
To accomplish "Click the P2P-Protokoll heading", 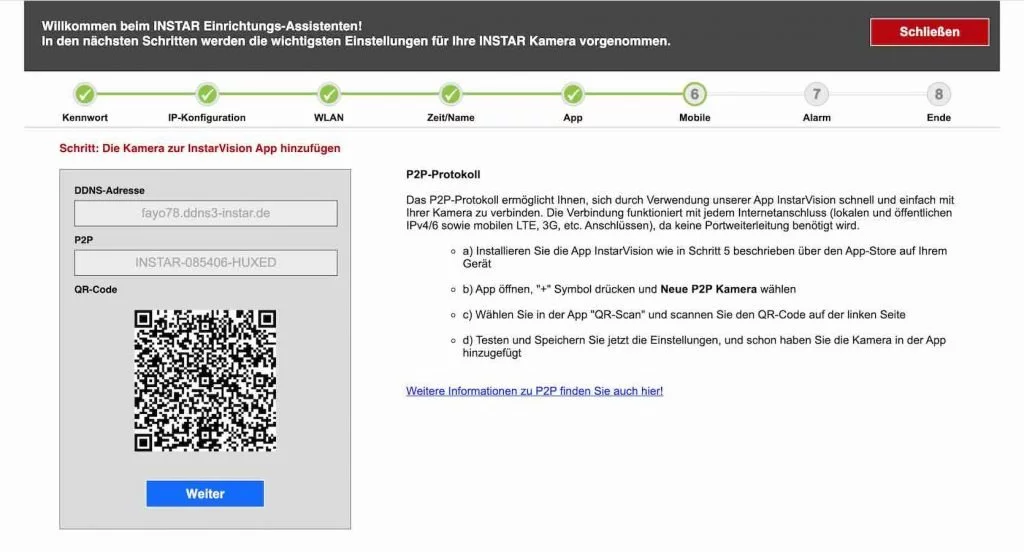I will coord(443,174).
